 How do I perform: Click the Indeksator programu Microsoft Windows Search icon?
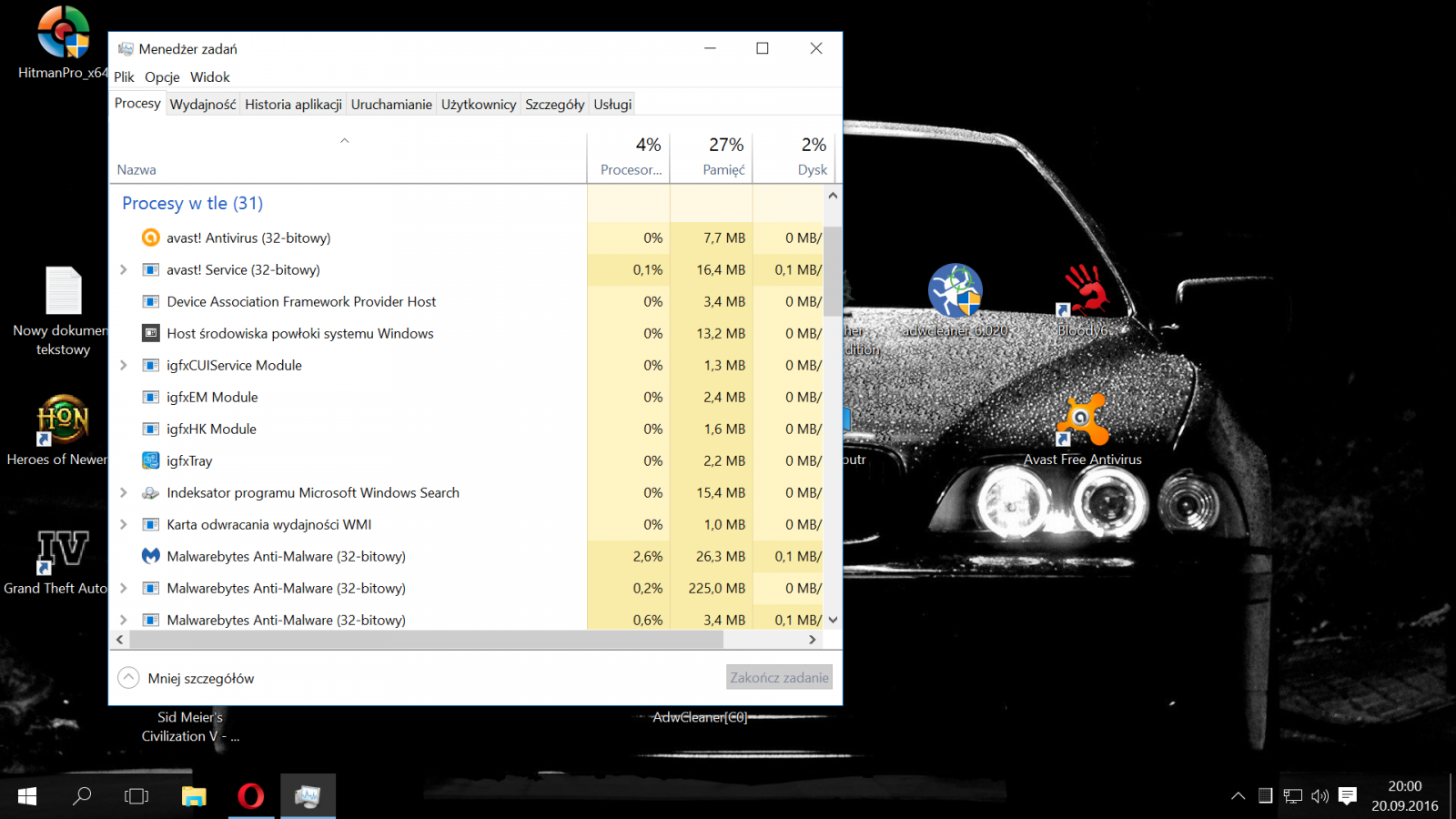[x=151, y=492]
